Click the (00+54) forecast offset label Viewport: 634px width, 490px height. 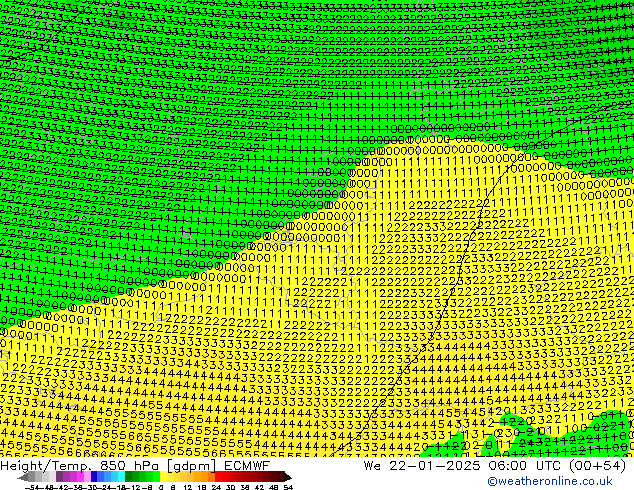pyautogui.click(x=598, y=466)
